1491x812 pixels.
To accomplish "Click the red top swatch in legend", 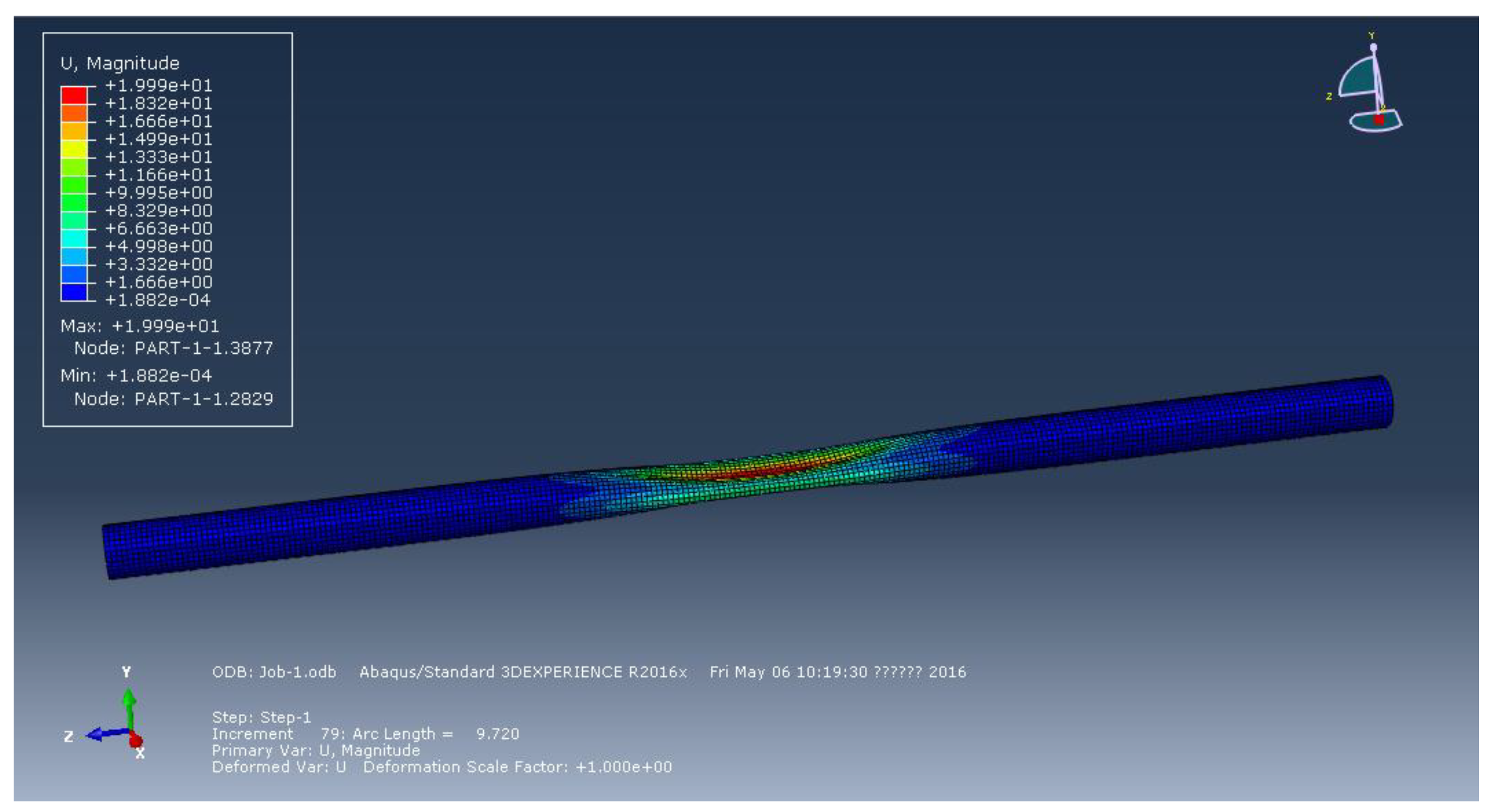I will point(74,95).
